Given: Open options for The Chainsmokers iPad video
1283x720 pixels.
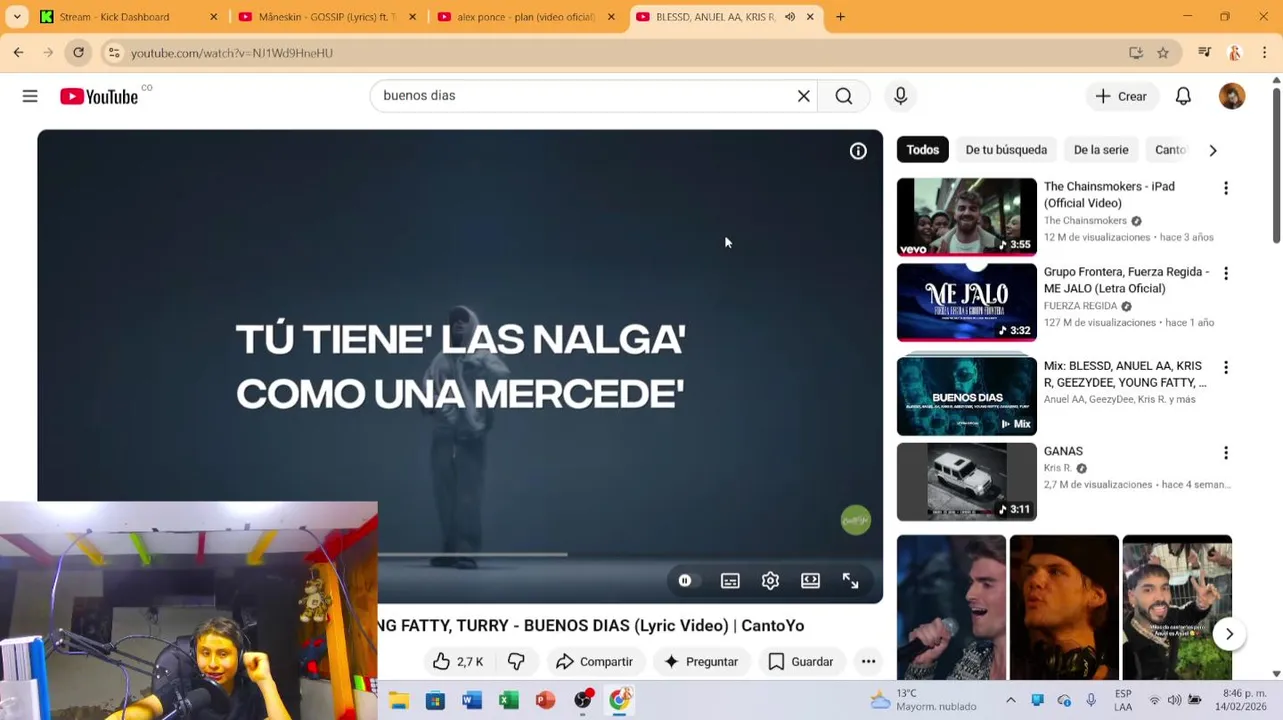Looking at the screenshot, I should pos(1226,188).
